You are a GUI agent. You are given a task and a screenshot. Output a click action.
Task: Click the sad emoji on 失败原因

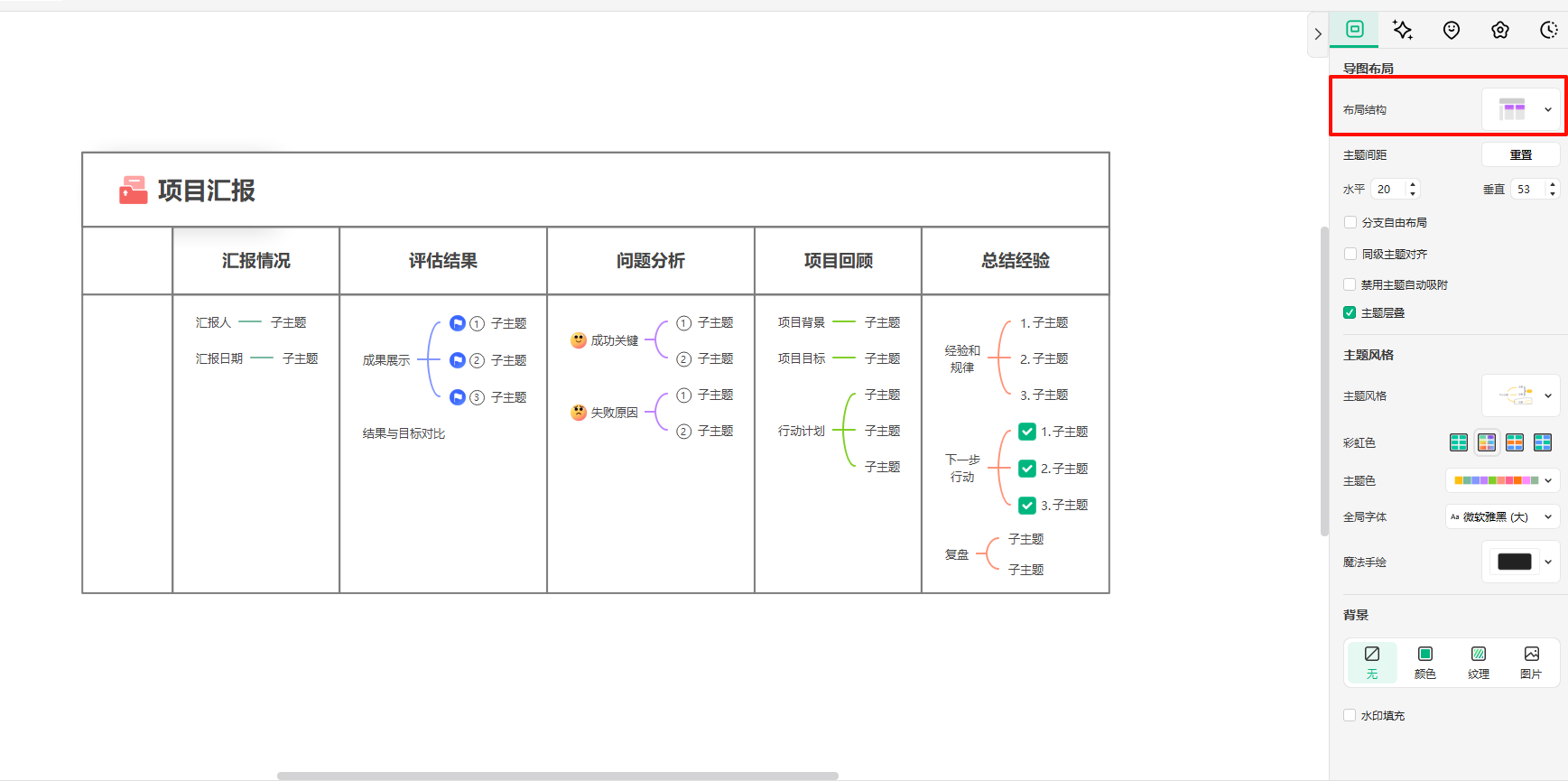[x=579, y=413]
